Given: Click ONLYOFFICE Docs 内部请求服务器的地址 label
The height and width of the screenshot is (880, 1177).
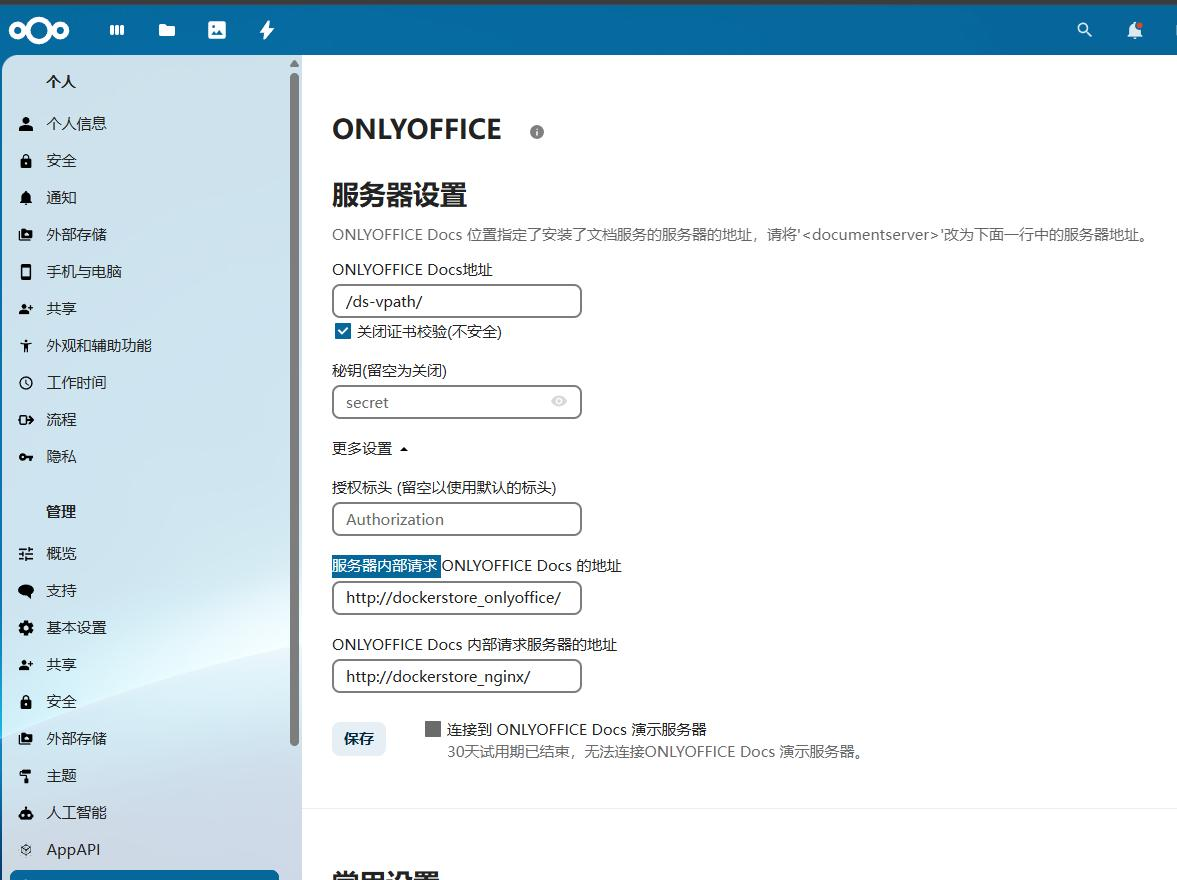Looking at the screenshot, I should point(474,644).
